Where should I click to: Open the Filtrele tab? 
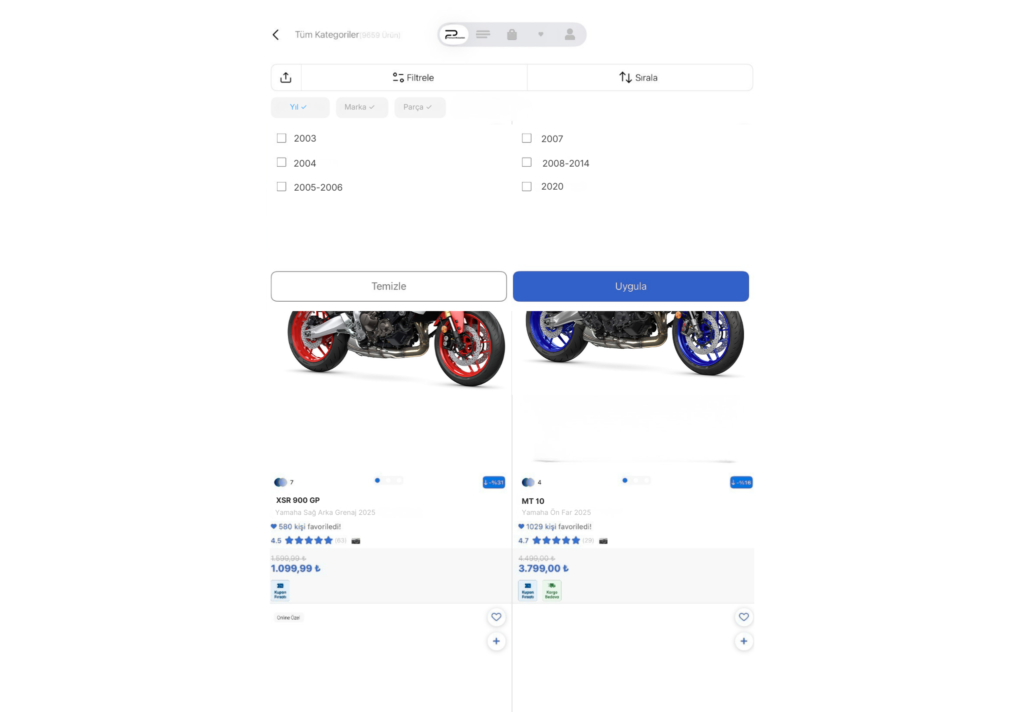(x=414, y=78)
